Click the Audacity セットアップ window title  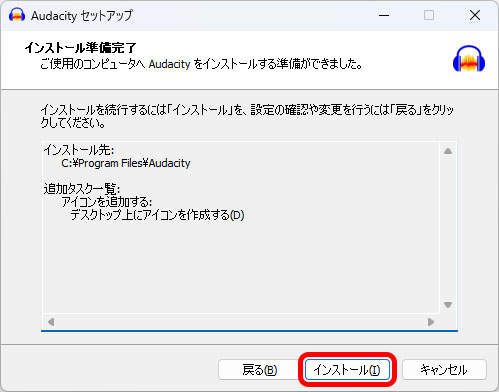[x=82, y=15]
